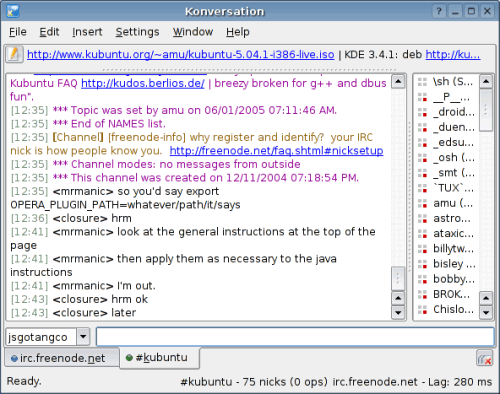Click the topic edit pencil icon
This screenshot has height=394, width=500.
(14, 54)
